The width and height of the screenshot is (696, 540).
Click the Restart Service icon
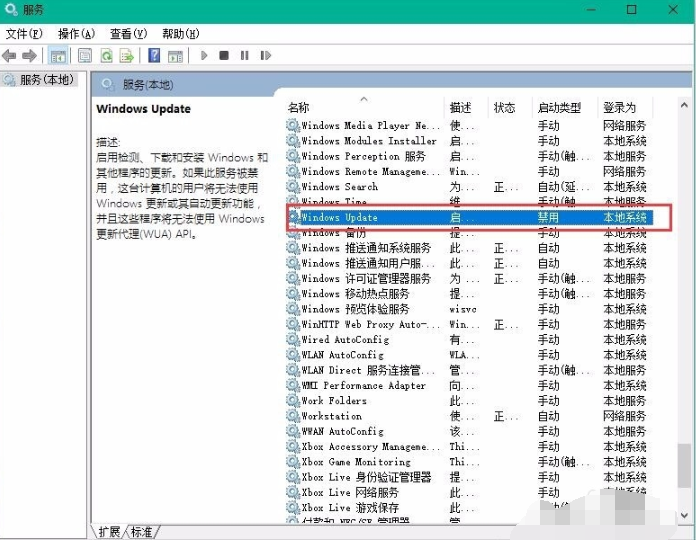(x=265, y=55)
